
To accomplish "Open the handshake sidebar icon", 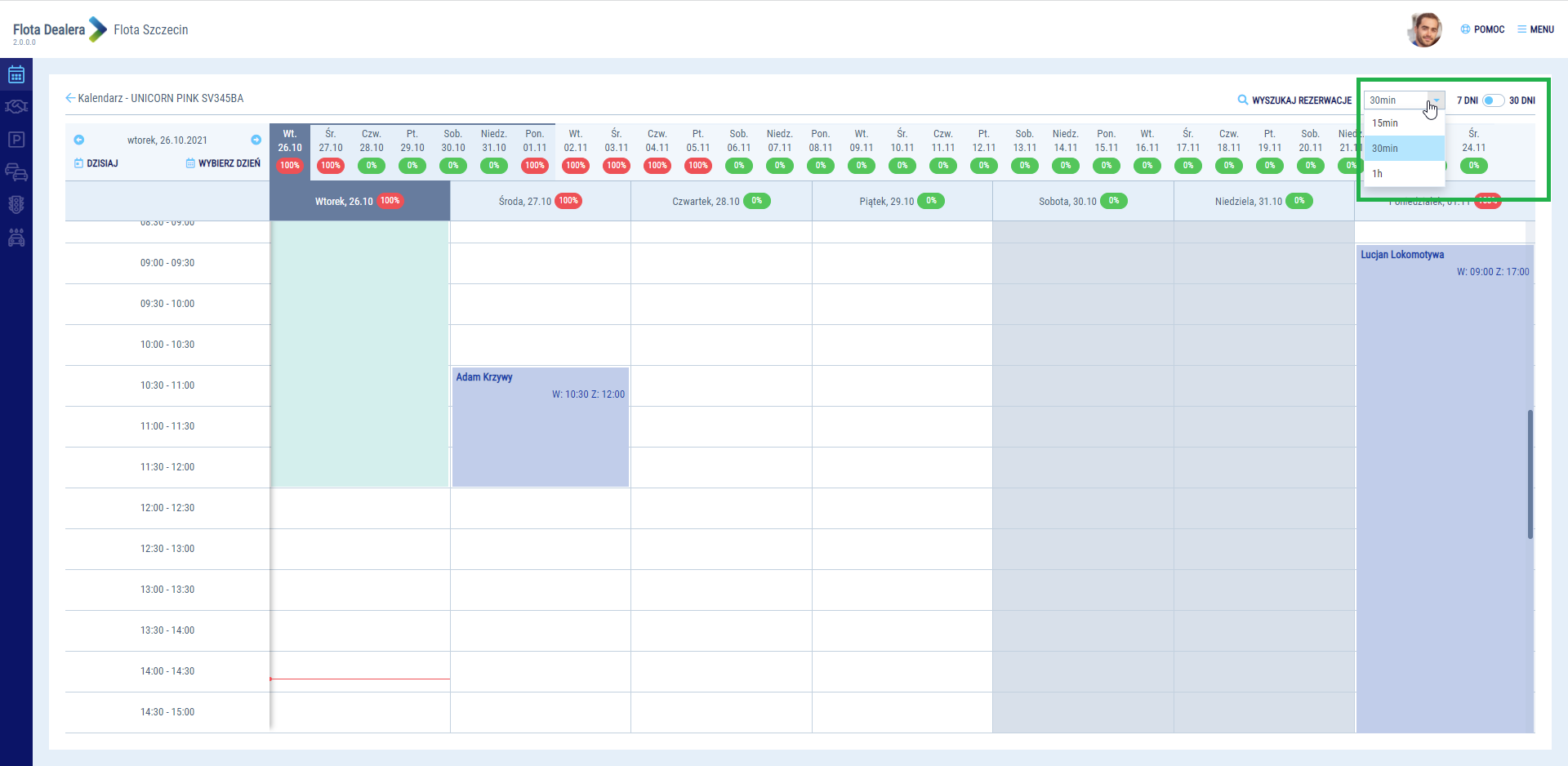I will click(x=16, y=107).
